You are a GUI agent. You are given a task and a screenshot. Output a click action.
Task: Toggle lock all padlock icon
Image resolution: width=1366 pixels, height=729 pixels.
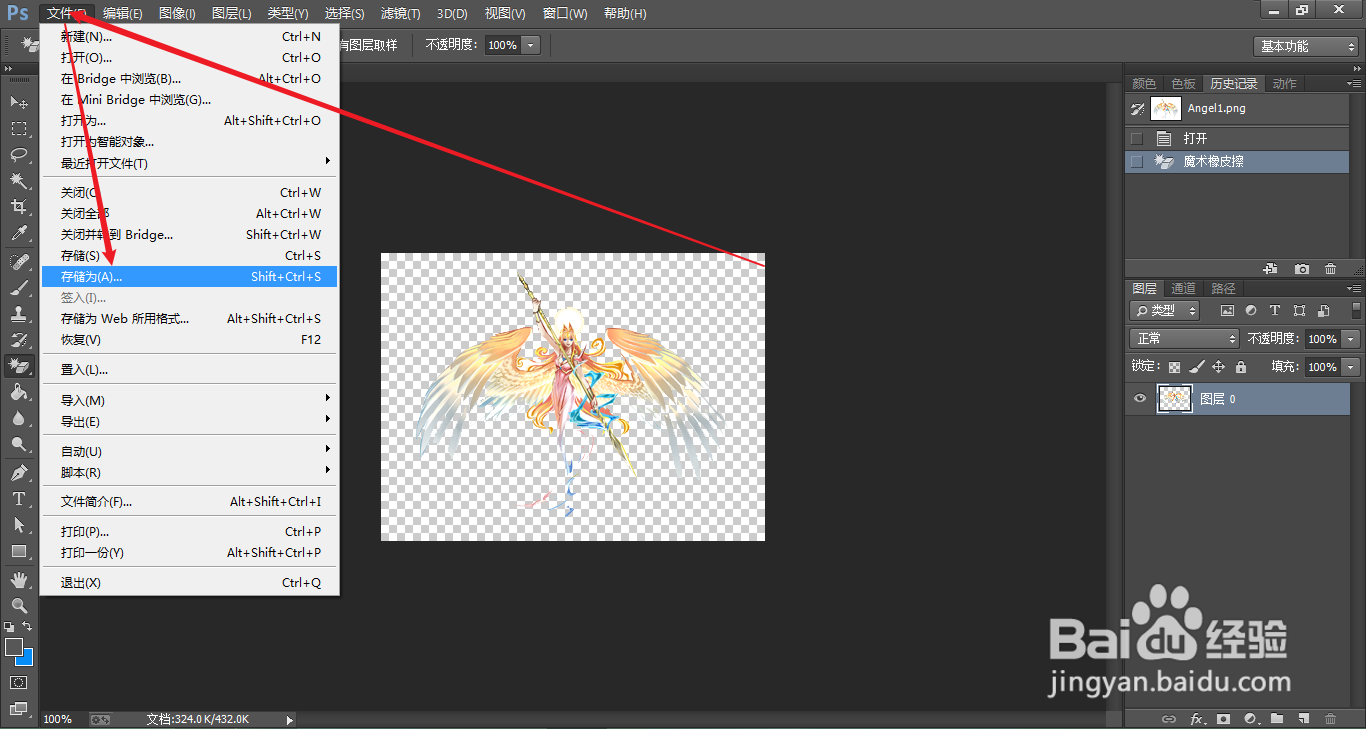pos(1241,367)
